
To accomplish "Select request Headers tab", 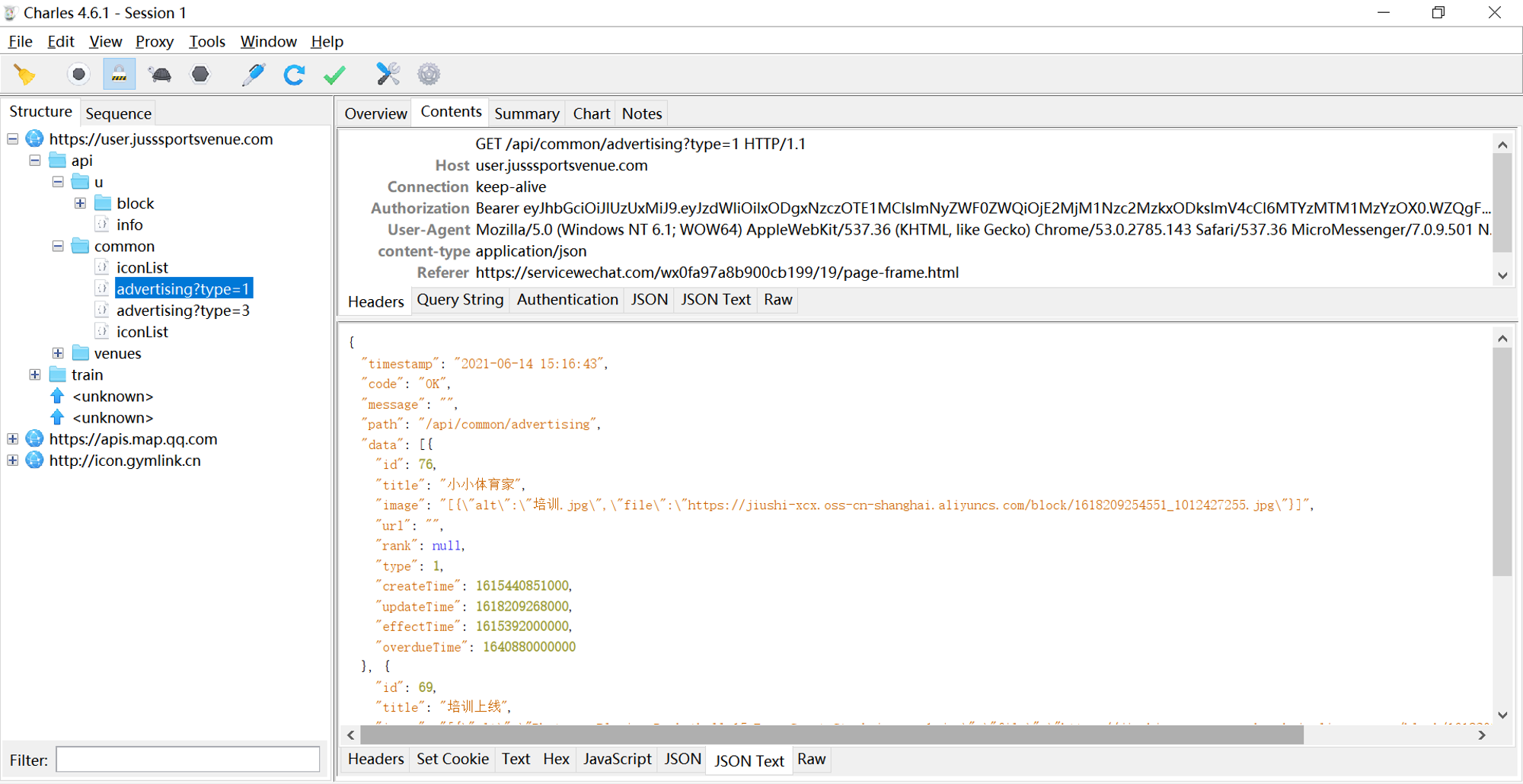I will click(375, 301).
